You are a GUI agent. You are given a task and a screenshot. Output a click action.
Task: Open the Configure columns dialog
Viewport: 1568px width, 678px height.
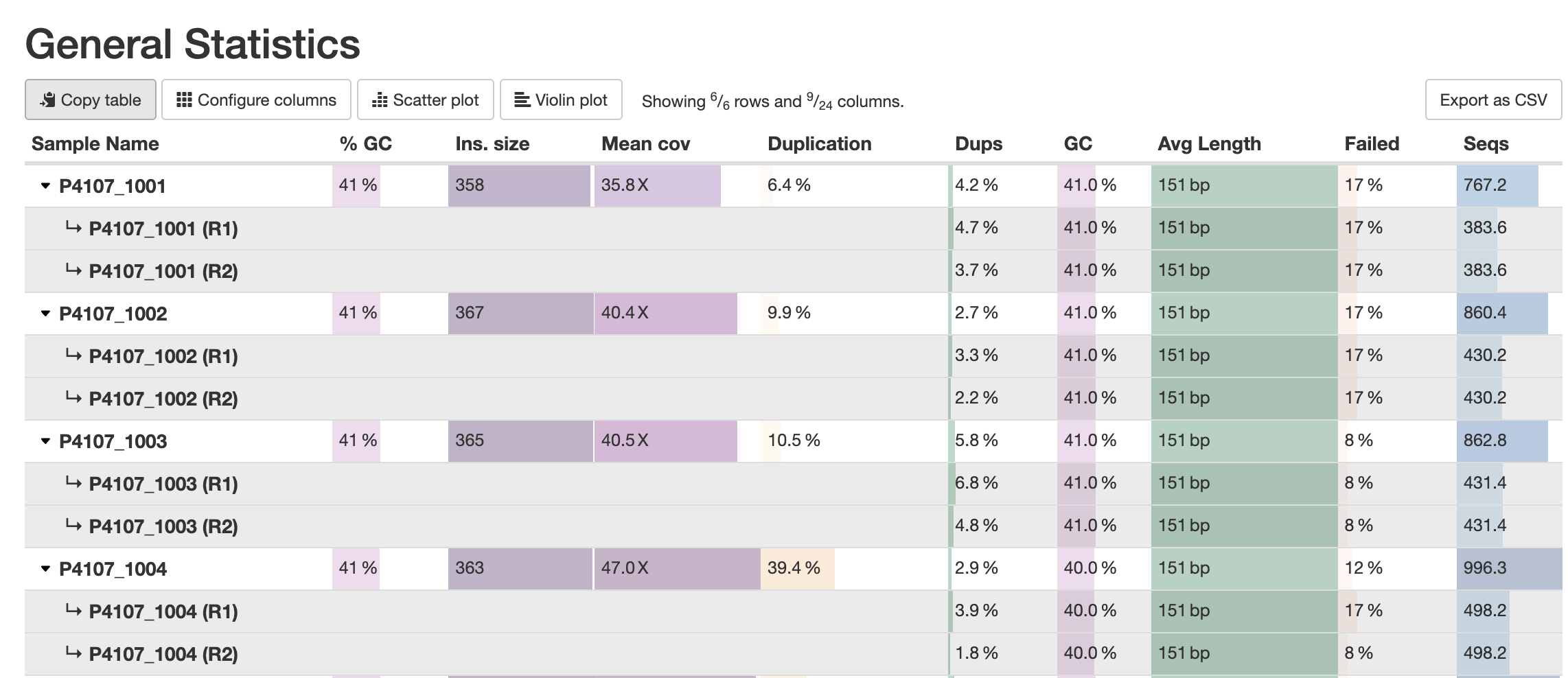tap(256, 100)
